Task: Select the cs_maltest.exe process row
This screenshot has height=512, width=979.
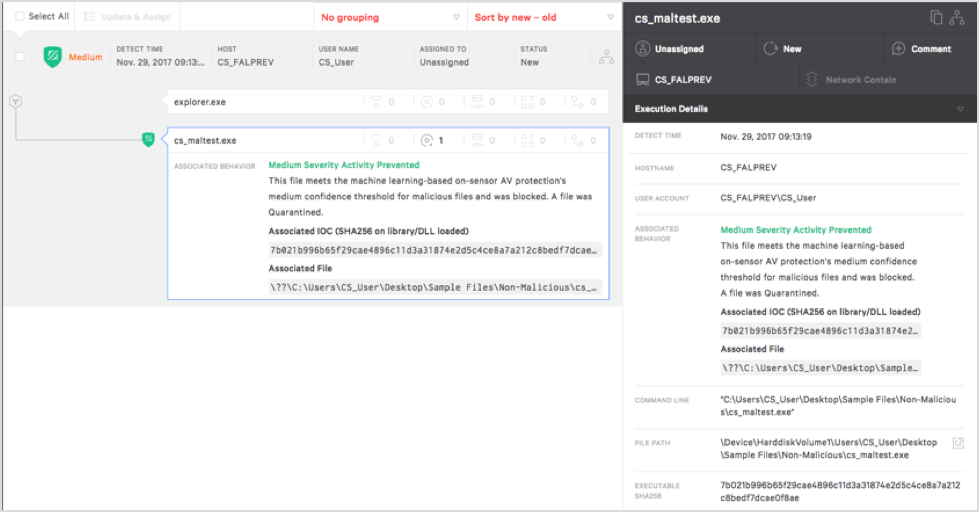Action: (388, 140)
